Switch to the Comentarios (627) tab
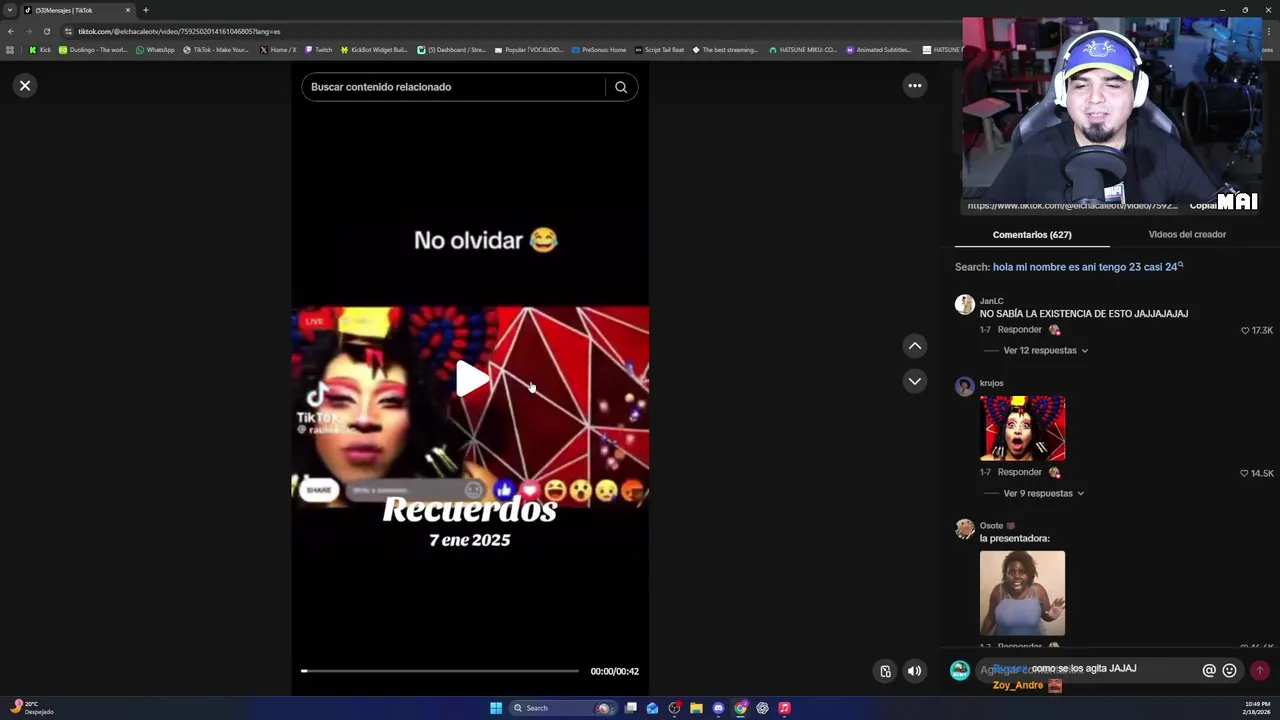The width and height of the screenshot is (1280, 720). [1032, 235]
